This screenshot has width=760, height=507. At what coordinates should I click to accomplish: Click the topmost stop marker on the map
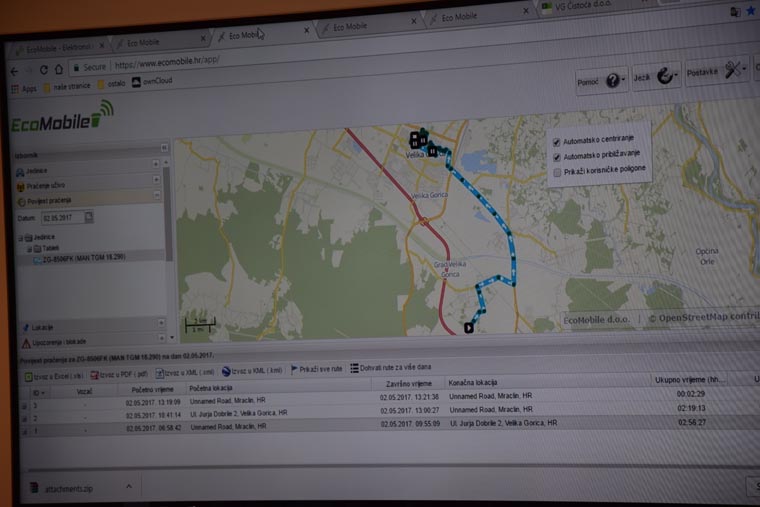(x=415, y=136)
